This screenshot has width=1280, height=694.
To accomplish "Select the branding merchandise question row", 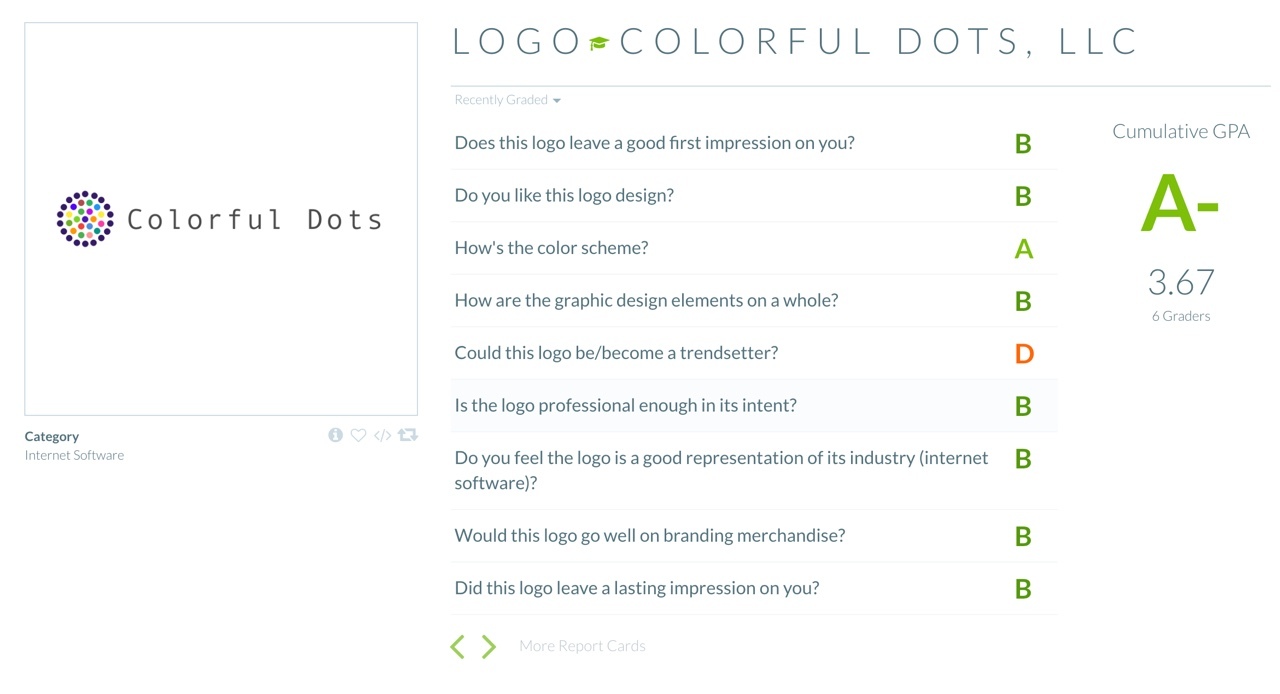I will (x=754, y=536).
